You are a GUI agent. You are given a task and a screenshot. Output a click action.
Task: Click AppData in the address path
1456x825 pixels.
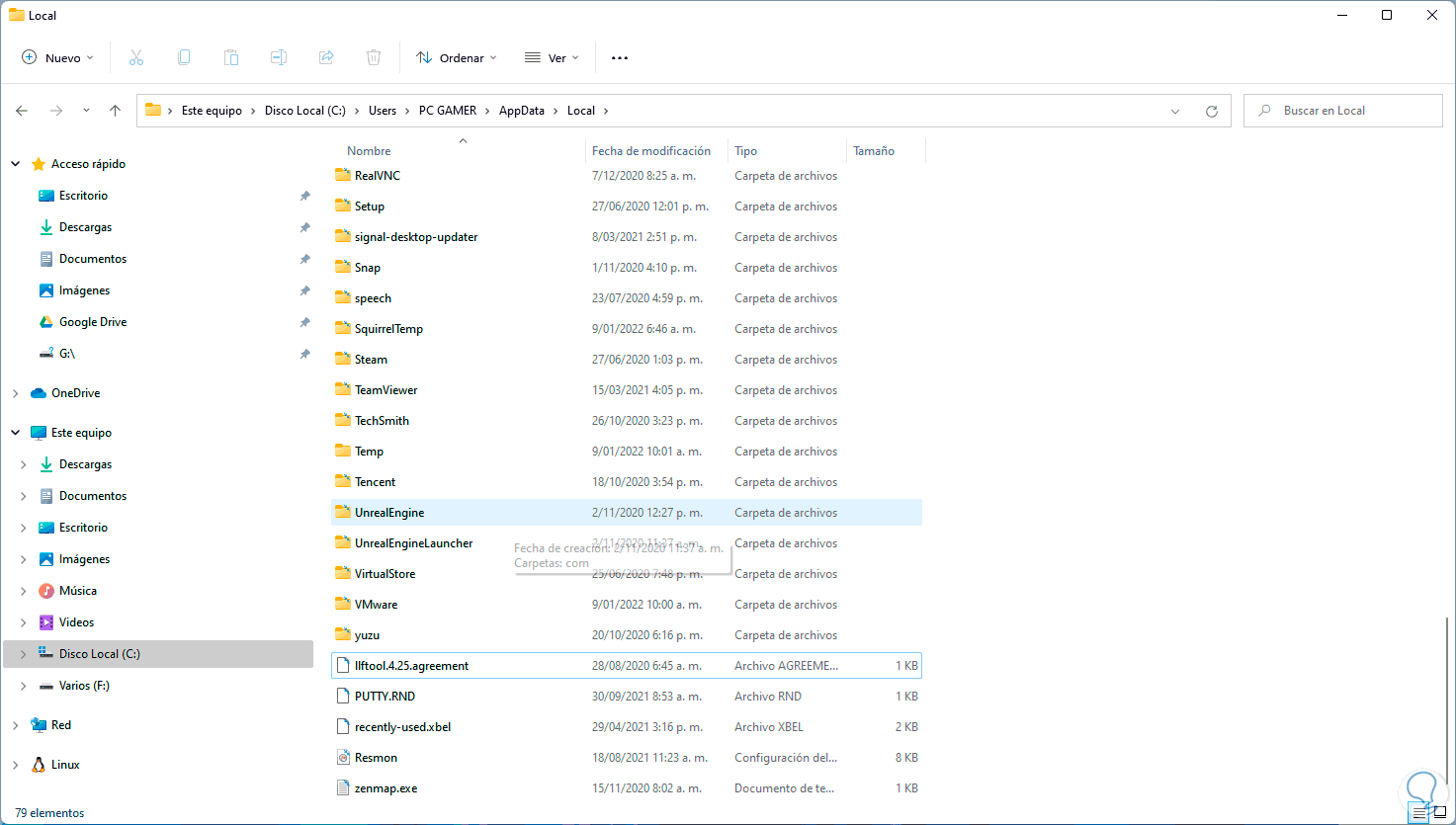[522, 111]
